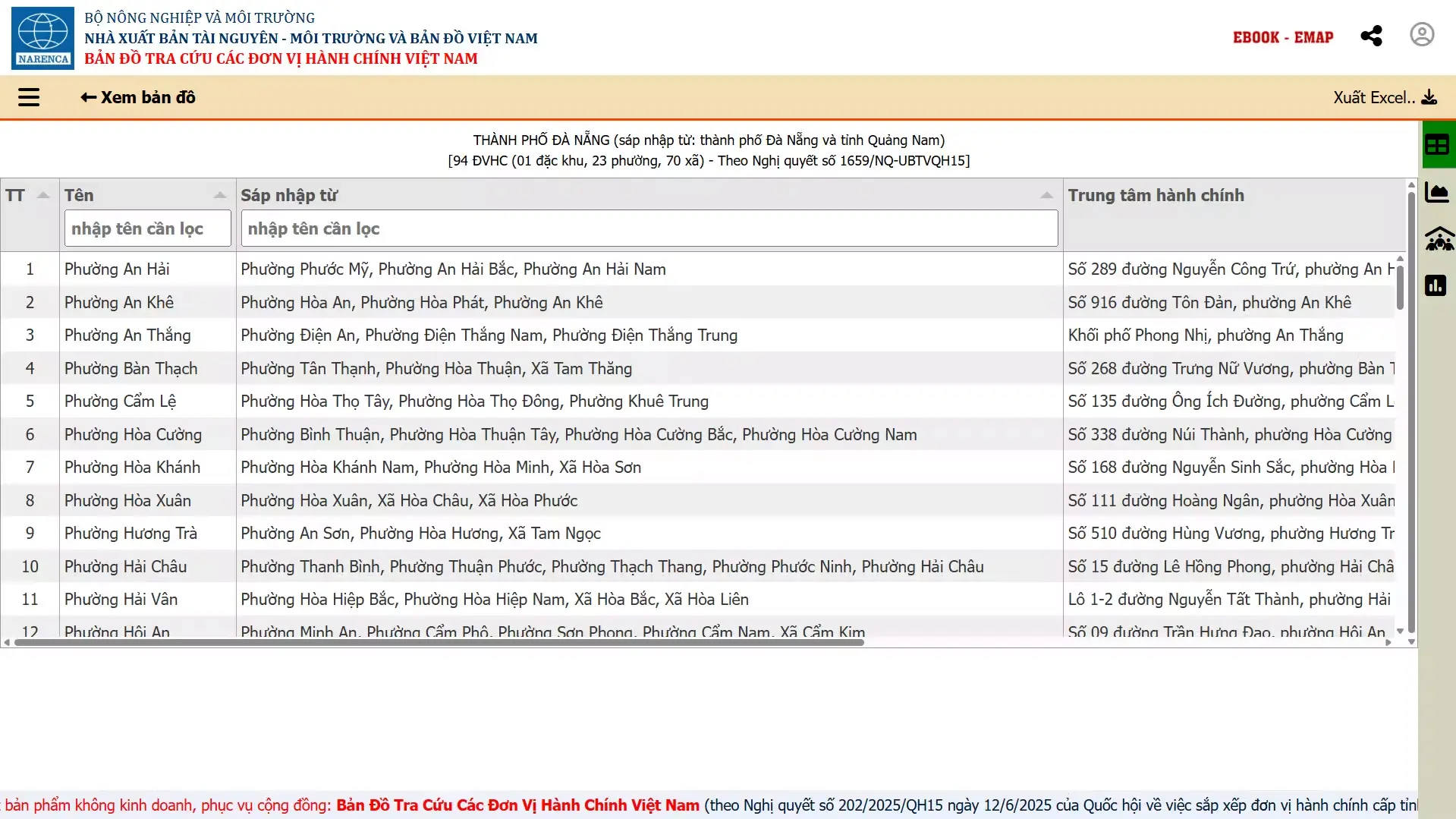Click the Bản Đồ Tra Cứu footer bold text

[517, 805]
